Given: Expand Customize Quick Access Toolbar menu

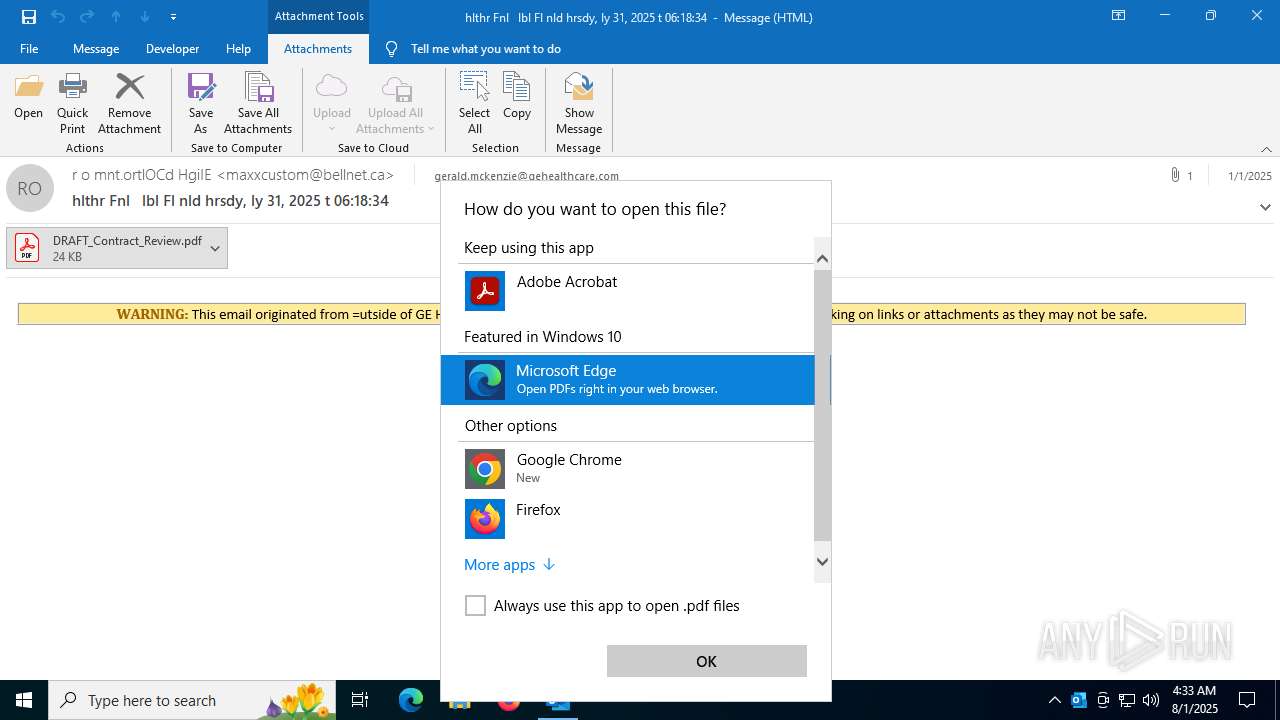Looking at the screenshot, I should (x=174, y=17).
